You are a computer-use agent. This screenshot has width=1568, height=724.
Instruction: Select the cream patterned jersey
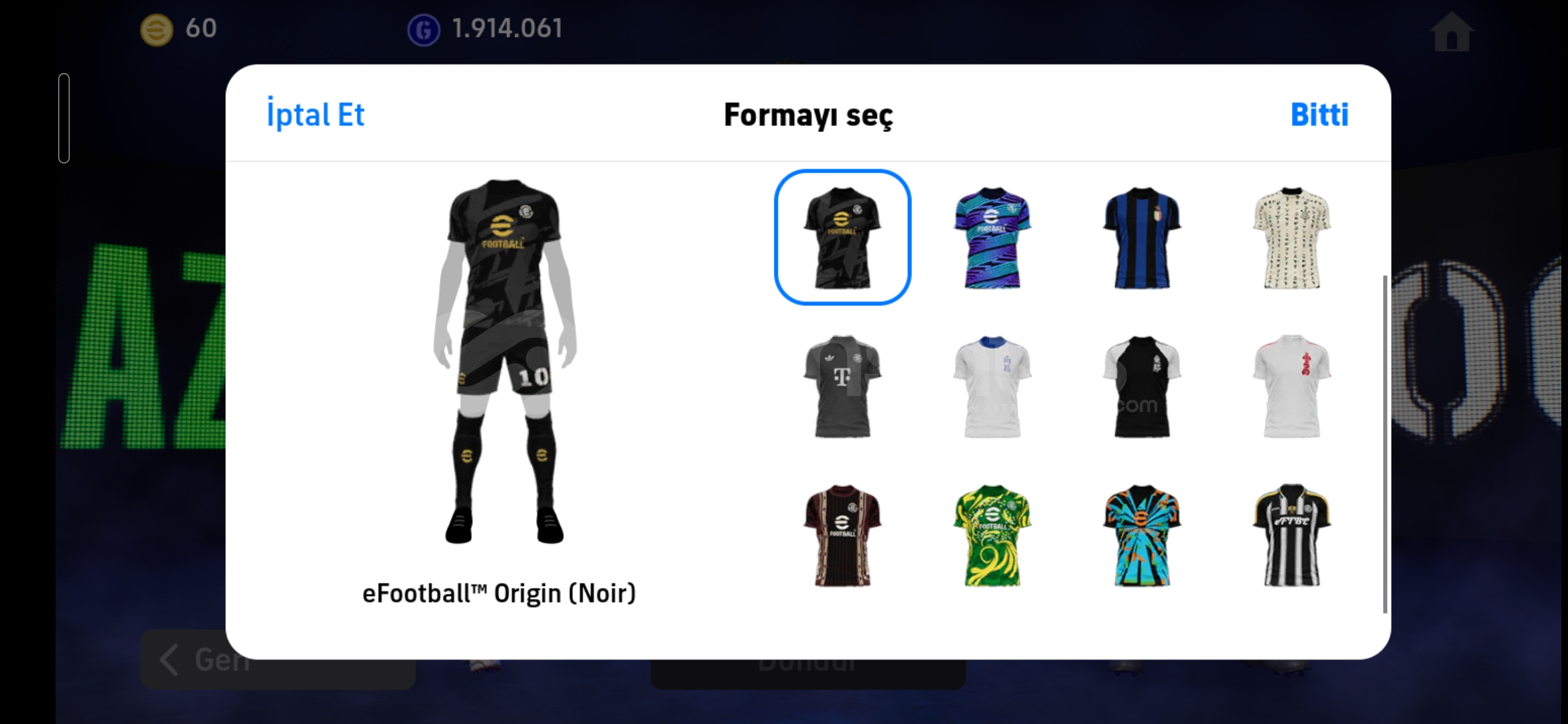click(x=1292, y=238)
